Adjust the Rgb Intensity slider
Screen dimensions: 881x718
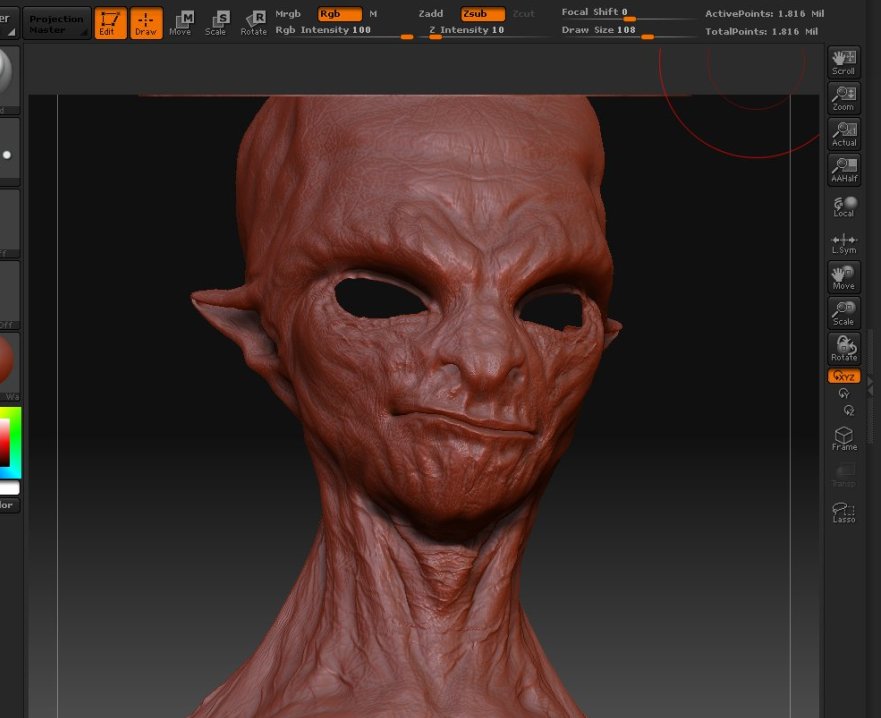344,31
